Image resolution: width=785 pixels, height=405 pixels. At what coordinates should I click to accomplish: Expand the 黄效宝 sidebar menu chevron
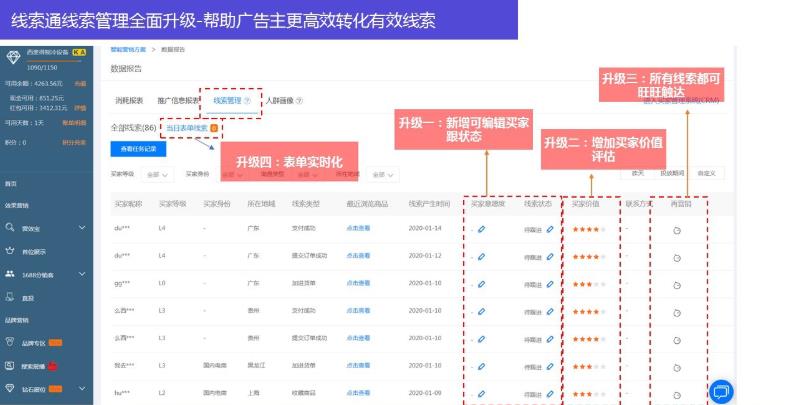coord(81,228)
